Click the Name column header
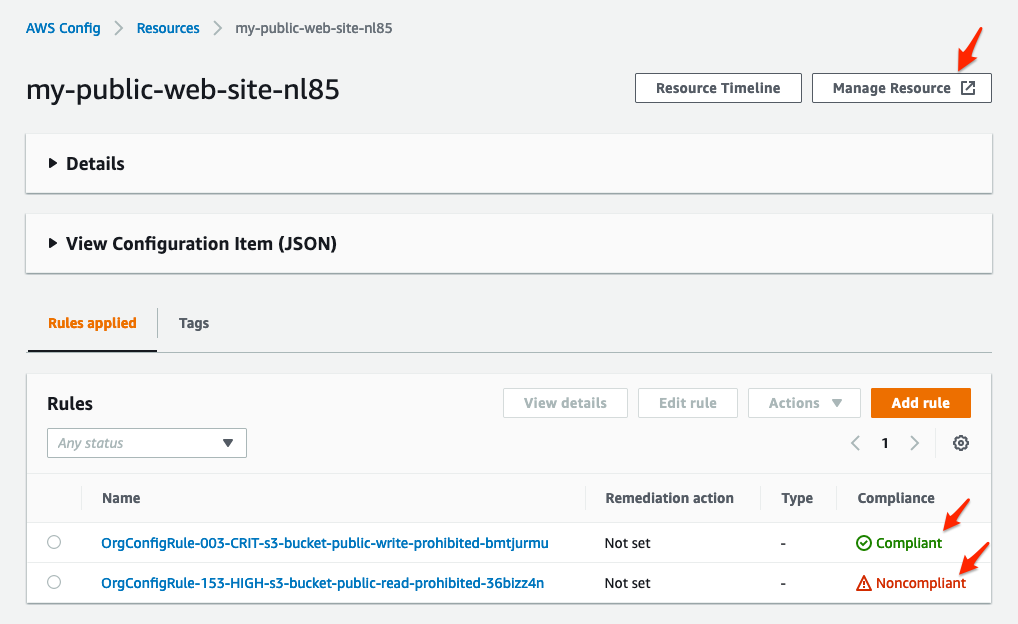This screenshot has height=624, width=1018. tap(121, 498)
